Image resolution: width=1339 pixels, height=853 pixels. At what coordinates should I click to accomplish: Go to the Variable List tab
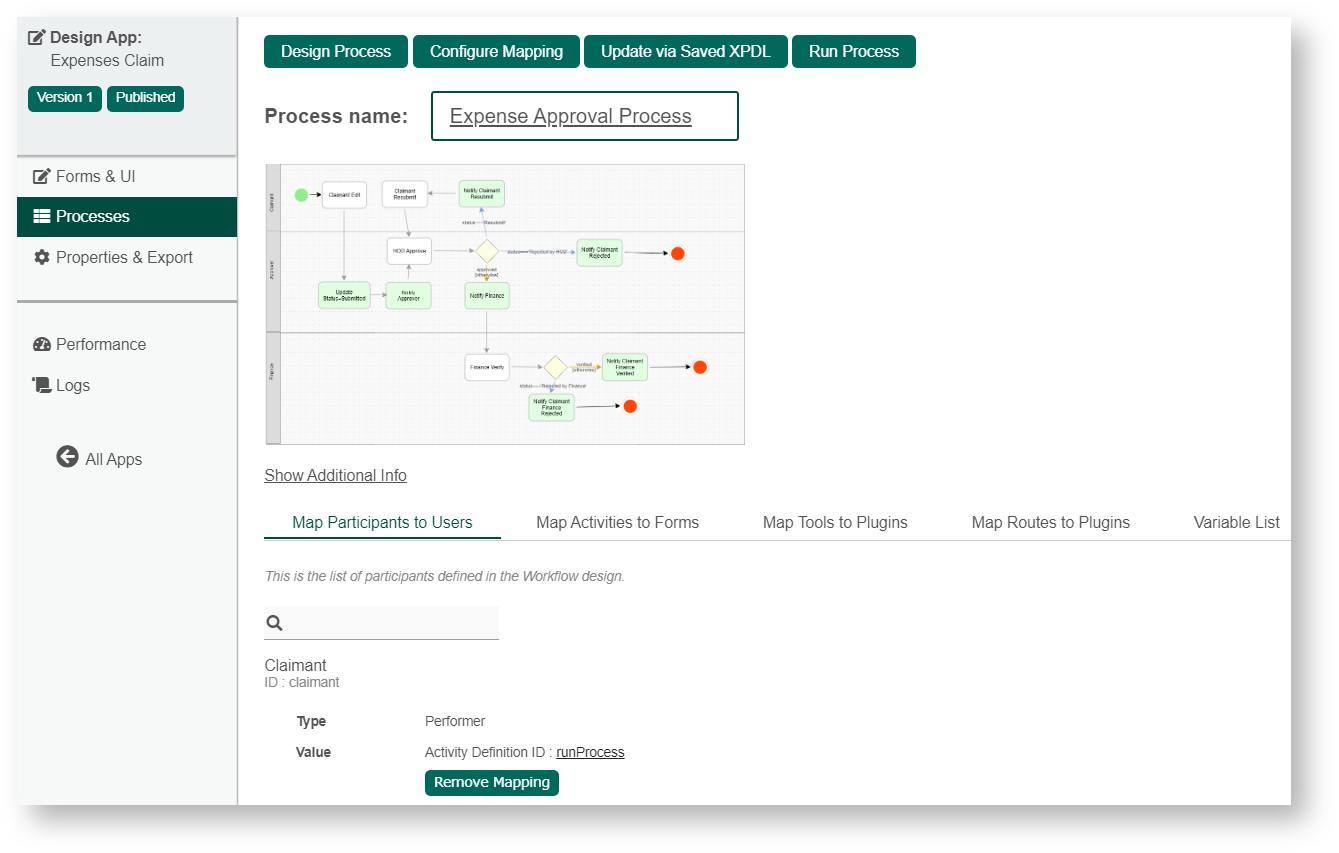(x=1236, y=522)
